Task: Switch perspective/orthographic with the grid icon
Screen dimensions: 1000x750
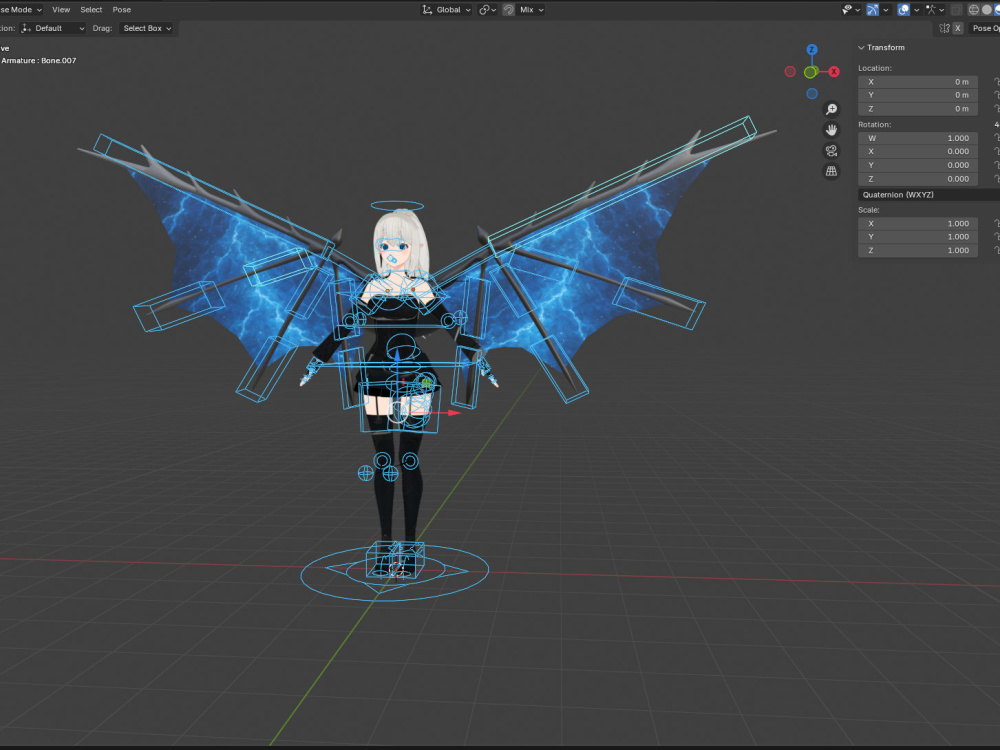Action: point(831,171)
